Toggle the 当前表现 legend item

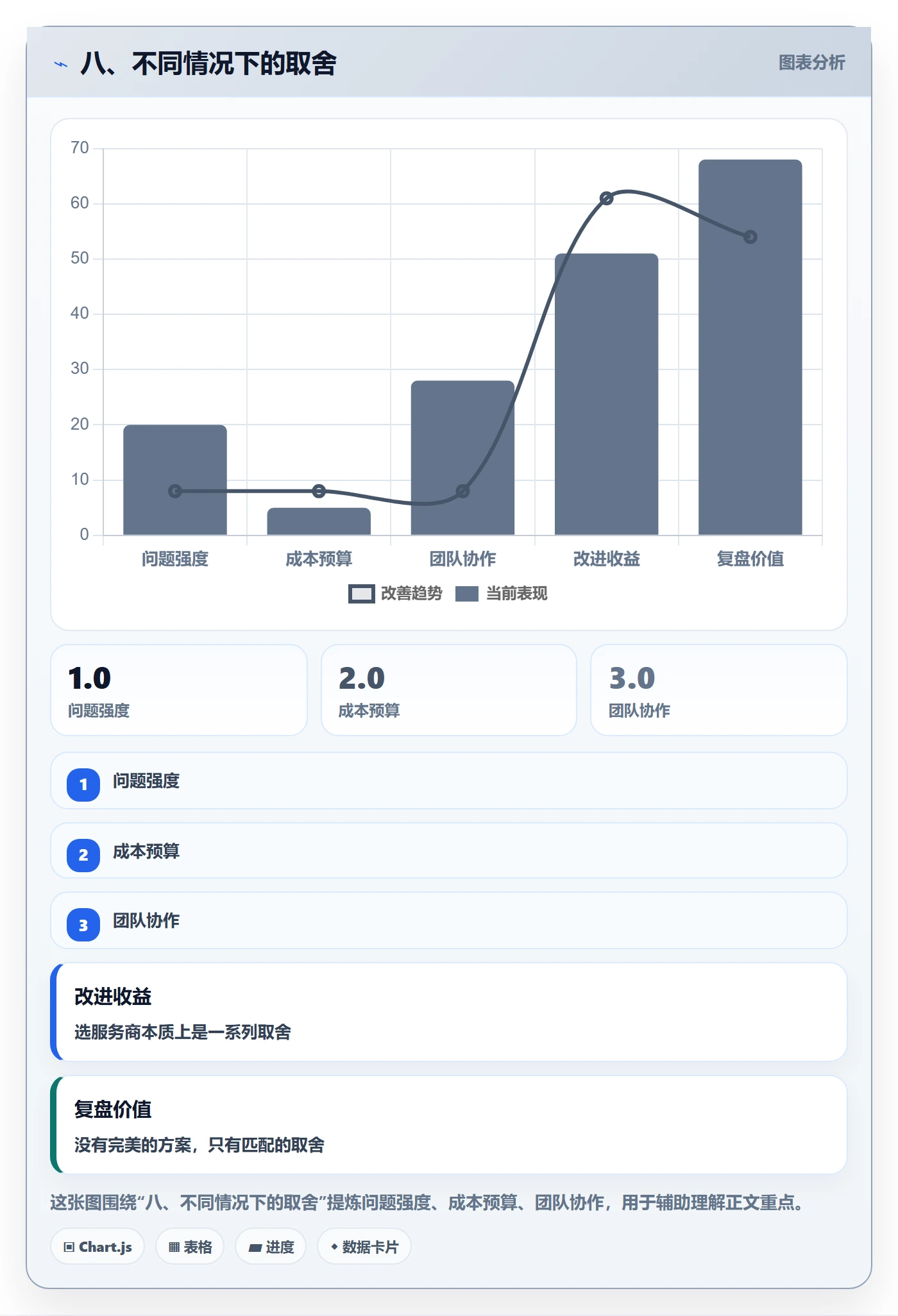pos(502,594)
